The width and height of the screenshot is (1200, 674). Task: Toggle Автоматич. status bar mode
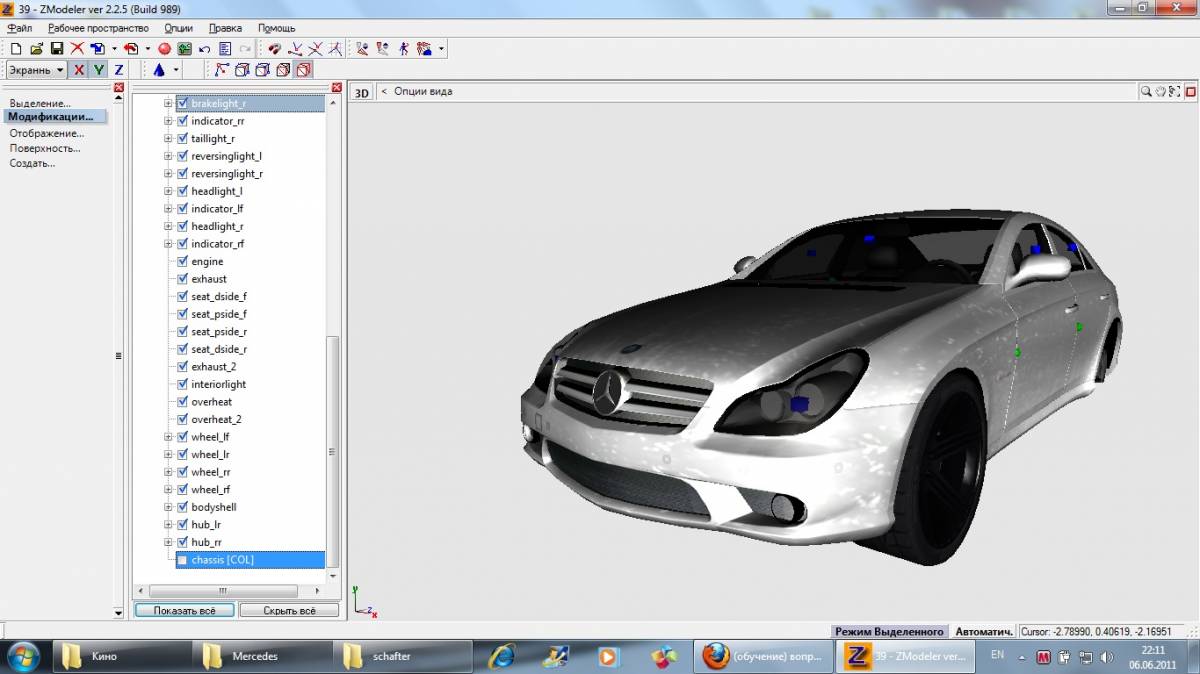click(984, 632)
